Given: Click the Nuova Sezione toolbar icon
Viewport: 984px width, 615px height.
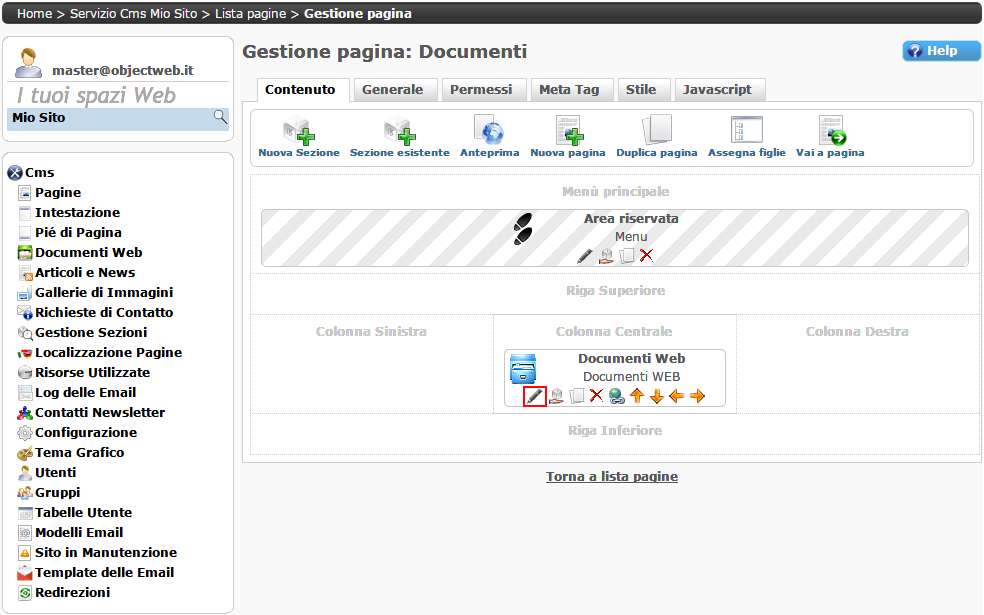Looking at the screenshot, I should (298, 131).
